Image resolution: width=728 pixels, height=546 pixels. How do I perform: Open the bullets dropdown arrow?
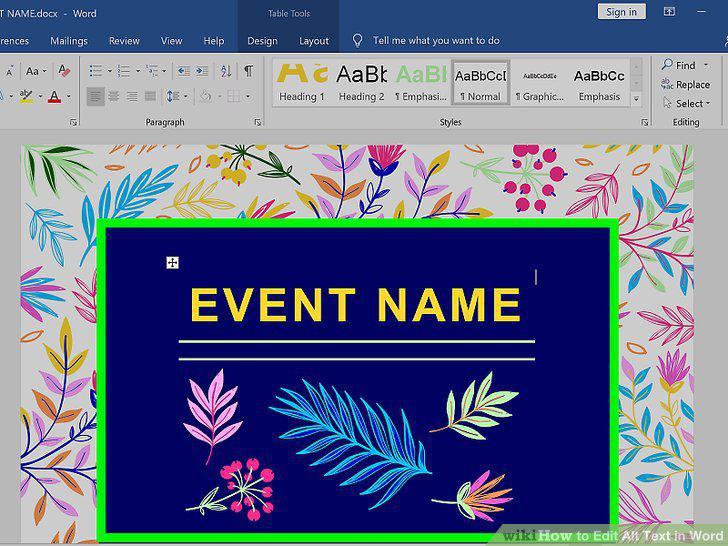110,71
